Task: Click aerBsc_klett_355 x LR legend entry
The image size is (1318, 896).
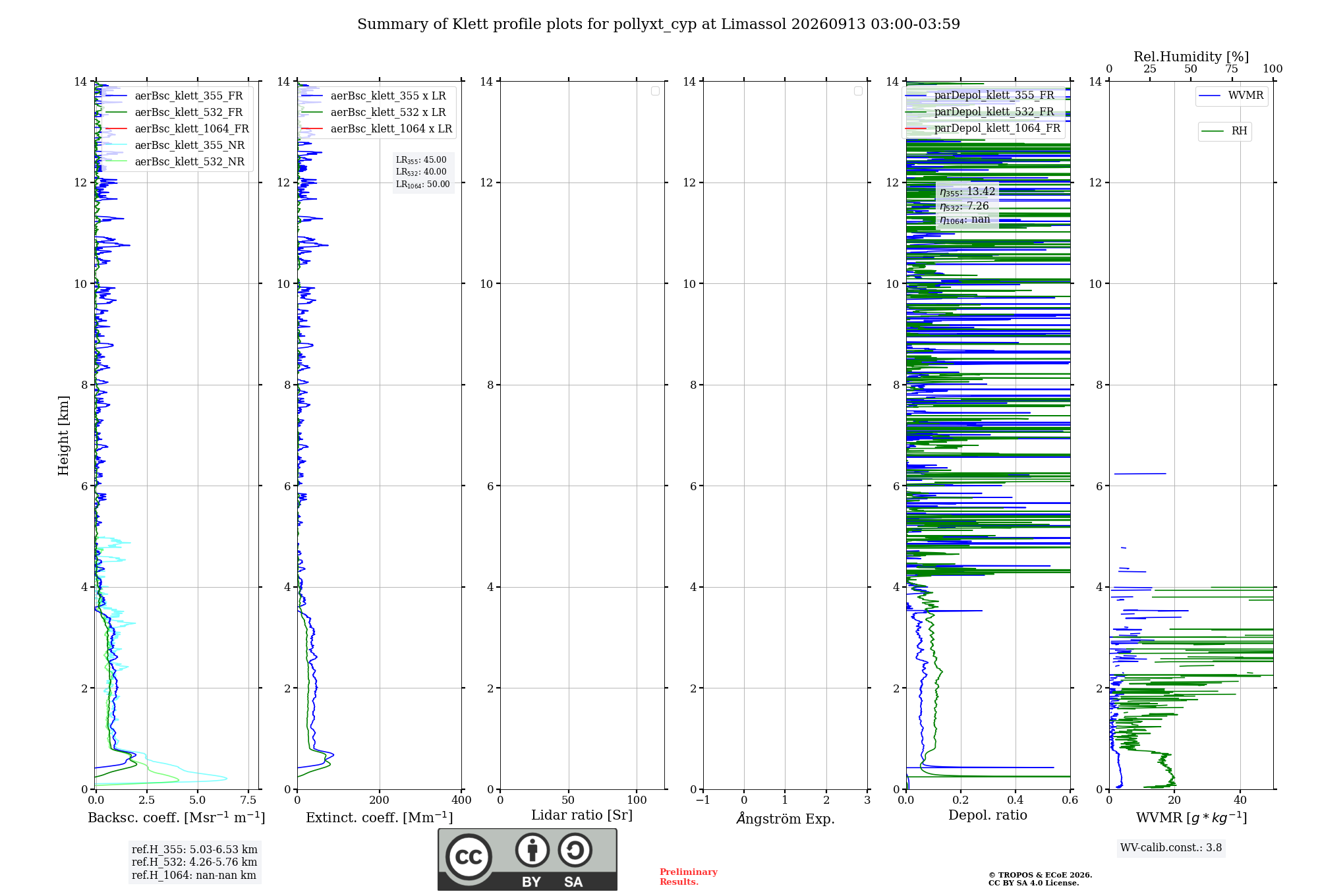Action: click(x=374, y=96)
